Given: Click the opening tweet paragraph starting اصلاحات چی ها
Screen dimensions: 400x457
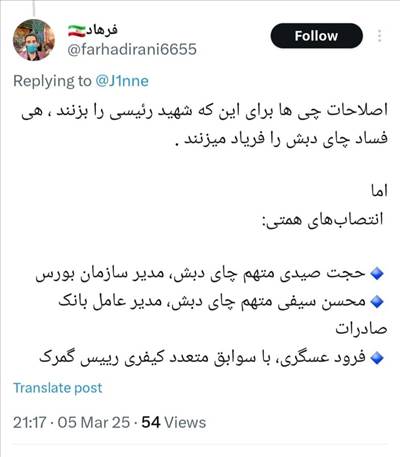Looking at the screenshot, I should coord(204,125).
